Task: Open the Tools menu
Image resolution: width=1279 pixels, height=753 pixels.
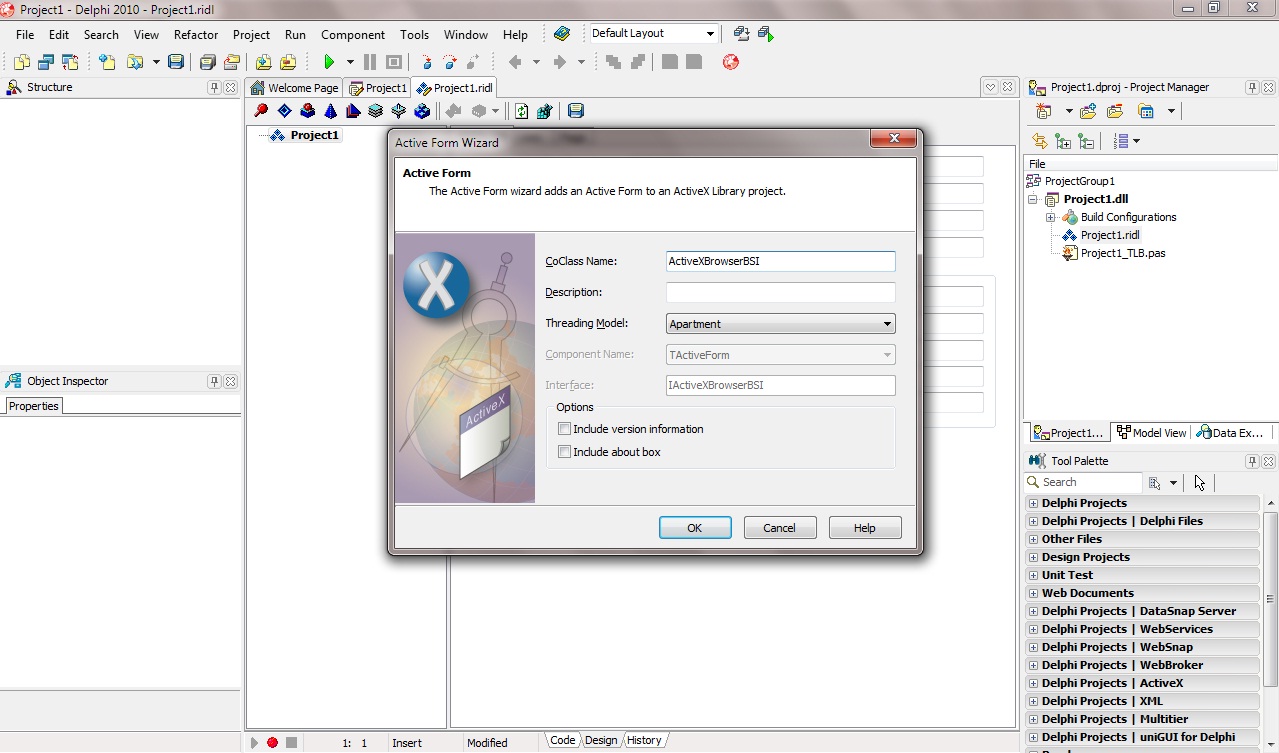Action: [x=414, y=35]
